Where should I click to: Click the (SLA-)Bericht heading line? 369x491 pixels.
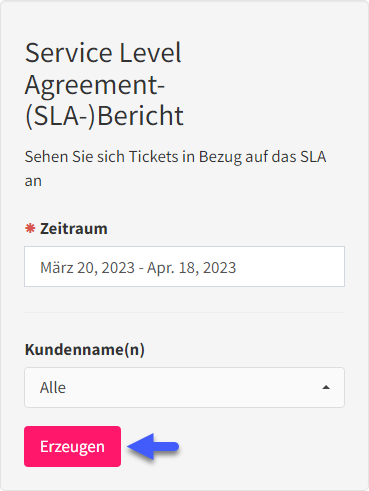104,116
